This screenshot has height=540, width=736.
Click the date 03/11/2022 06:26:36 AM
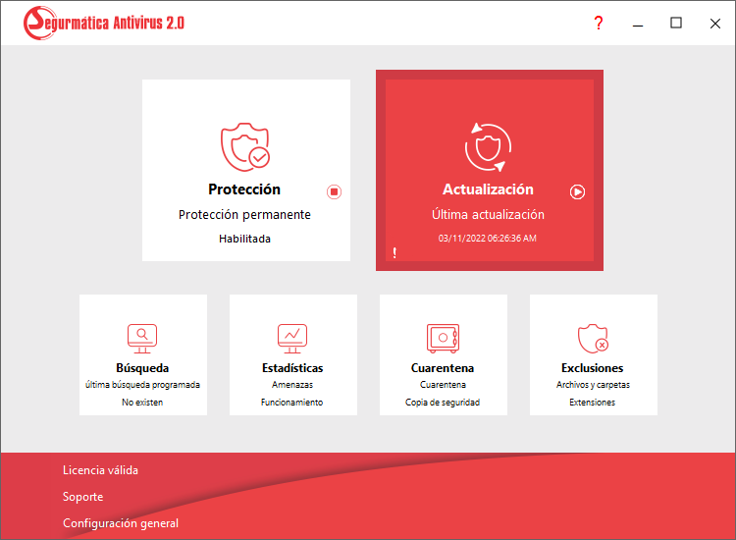tap(487, 238)
